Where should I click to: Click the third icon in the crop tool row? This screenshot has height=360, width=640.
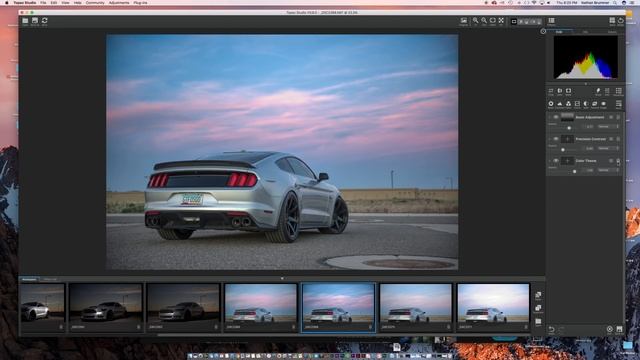pyautogui.click(x=568, y=91)
